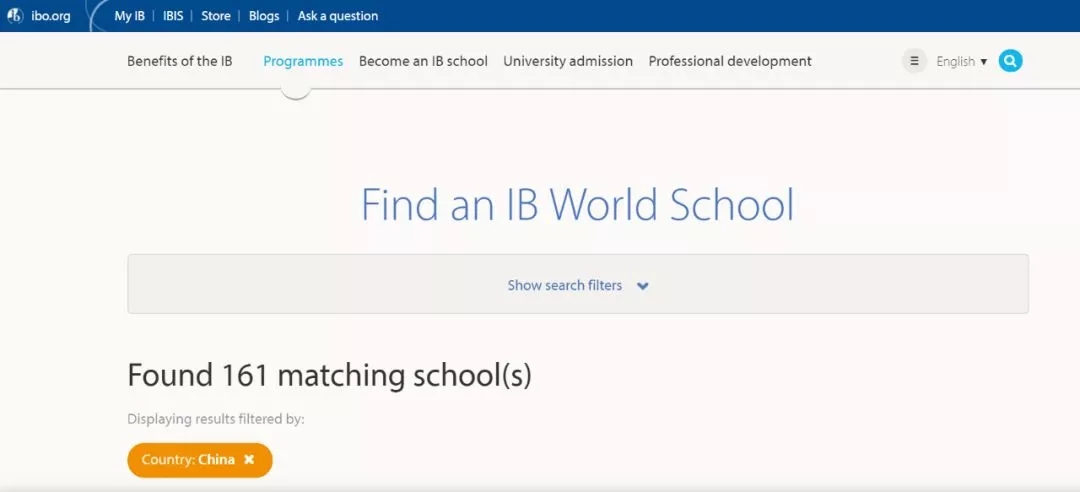This screenshot has height=492, width=1080.
Task: Click the ibo.org site name text
Action: click(x=51, y=16)
